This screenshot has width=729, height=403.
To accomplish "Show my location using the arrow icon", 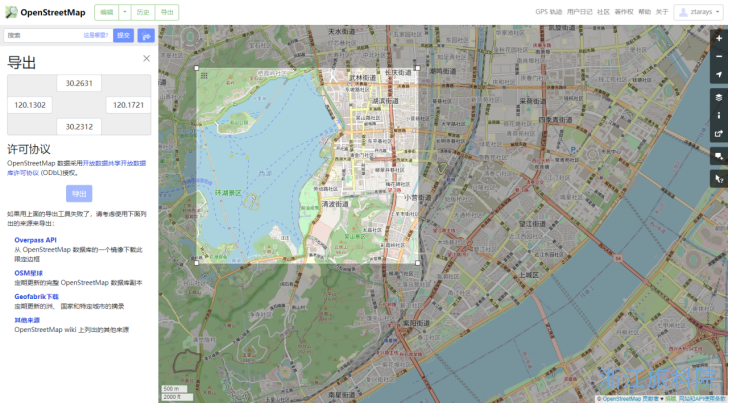I will (x=719, y=74).
